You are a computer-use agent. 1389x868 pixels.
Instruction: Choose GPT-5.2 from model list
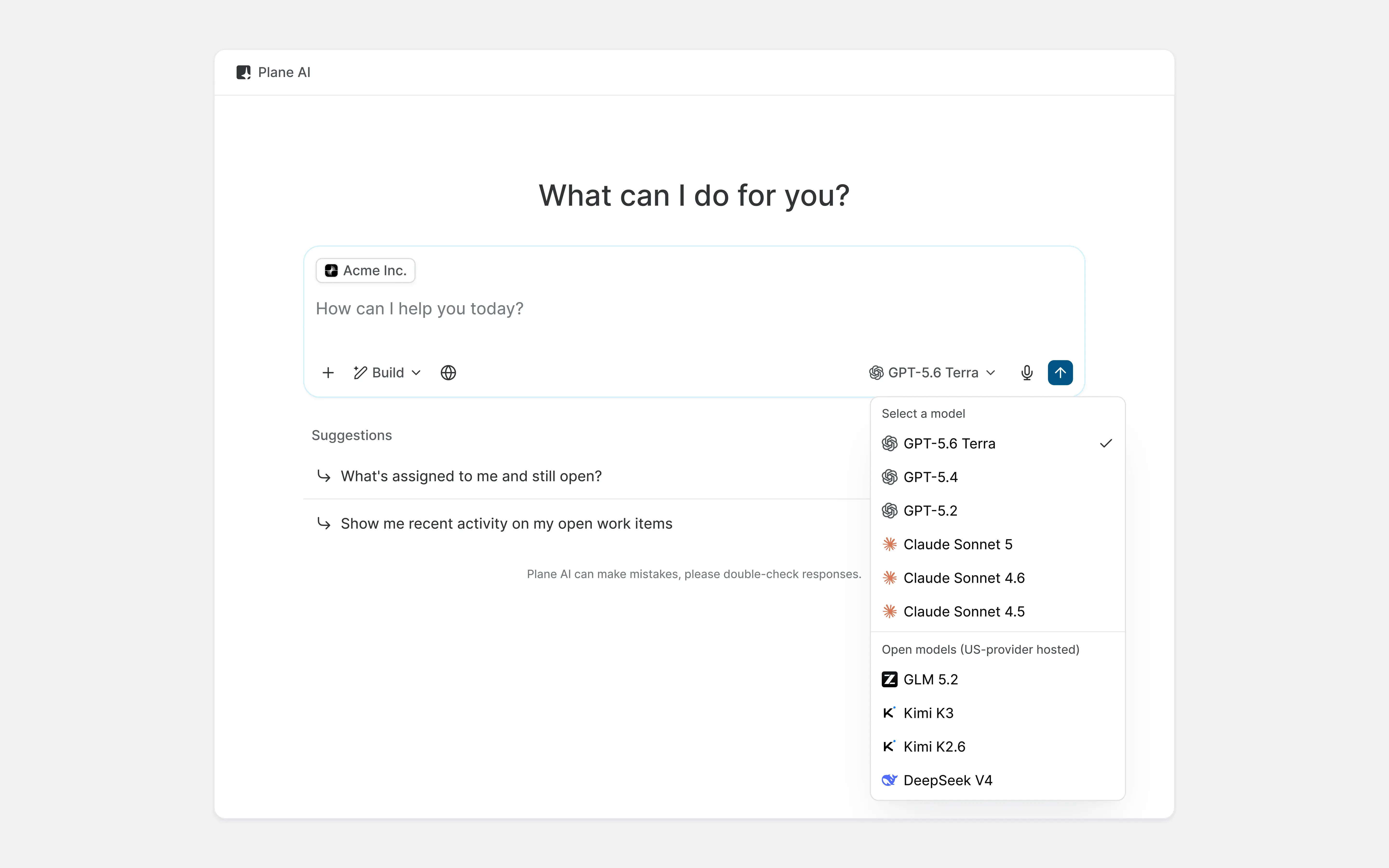click(998, 511)
